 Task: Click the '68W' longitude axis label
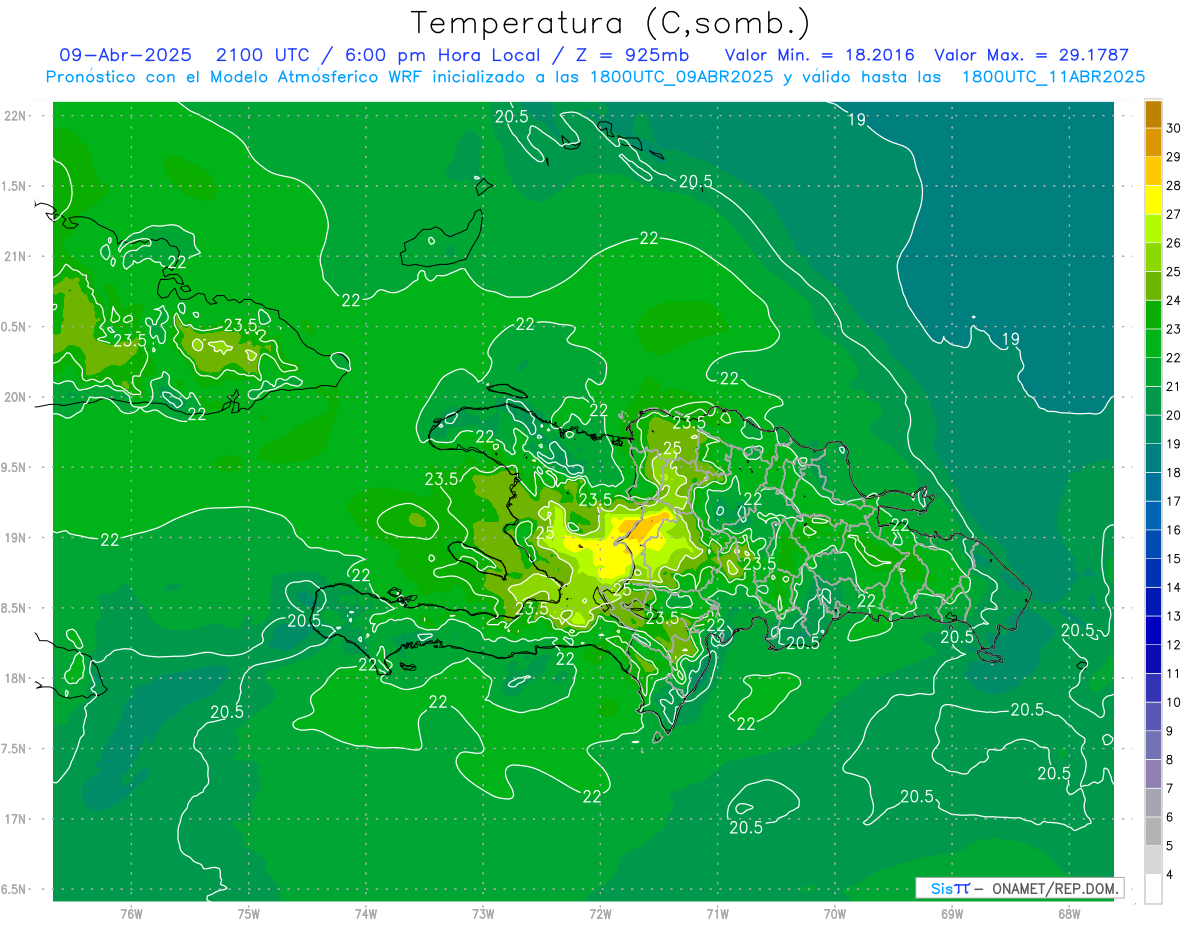(x=1068, y=913)
